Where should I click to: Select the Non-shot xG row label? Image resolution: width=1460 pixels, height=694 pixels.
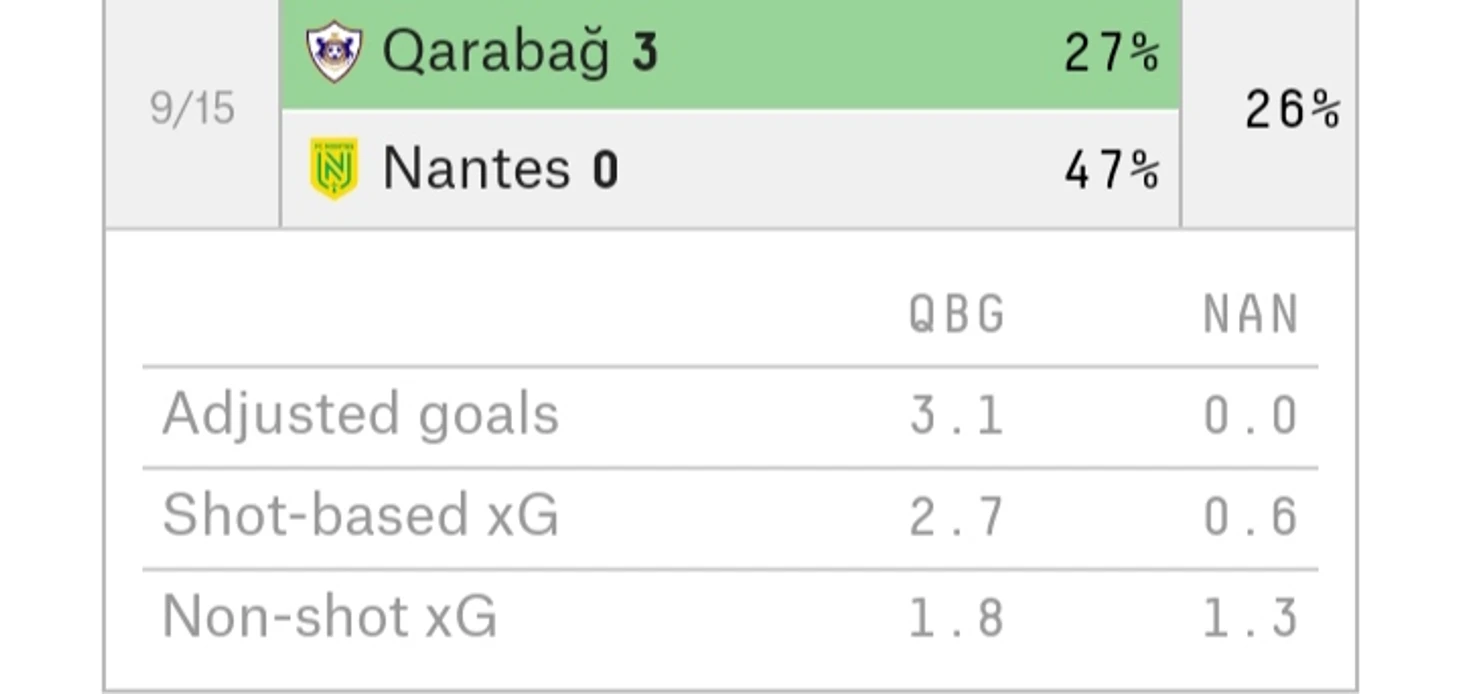pyautogui.click(x=329, y=616)
